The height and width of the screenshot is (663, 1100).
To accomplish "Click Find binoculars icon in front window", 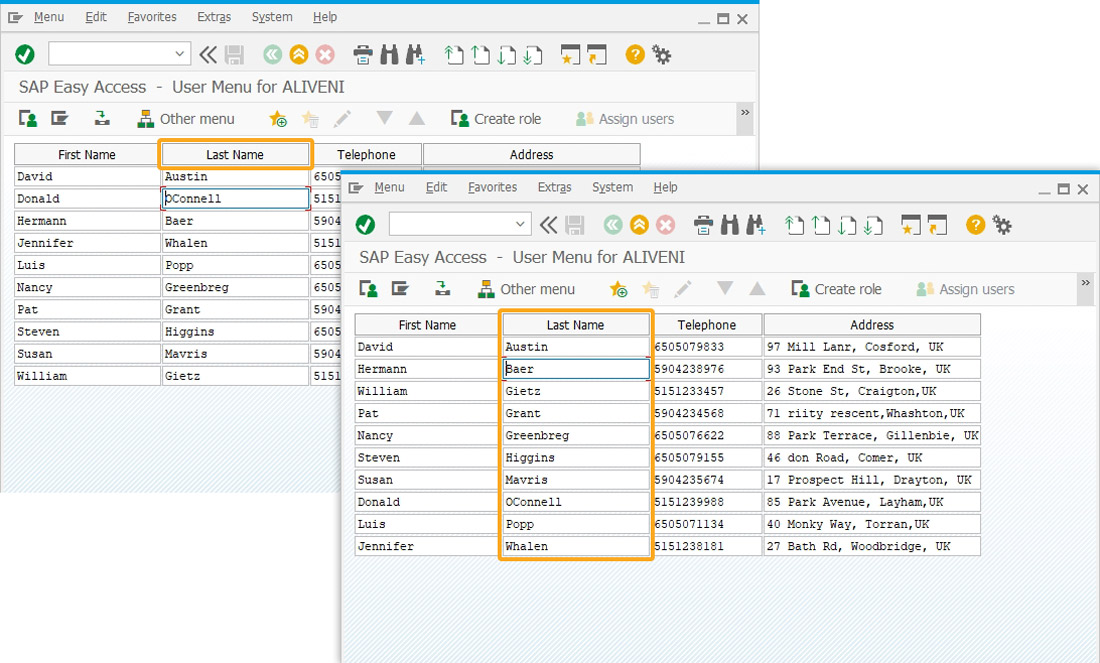I will click(x=730, y=225).
